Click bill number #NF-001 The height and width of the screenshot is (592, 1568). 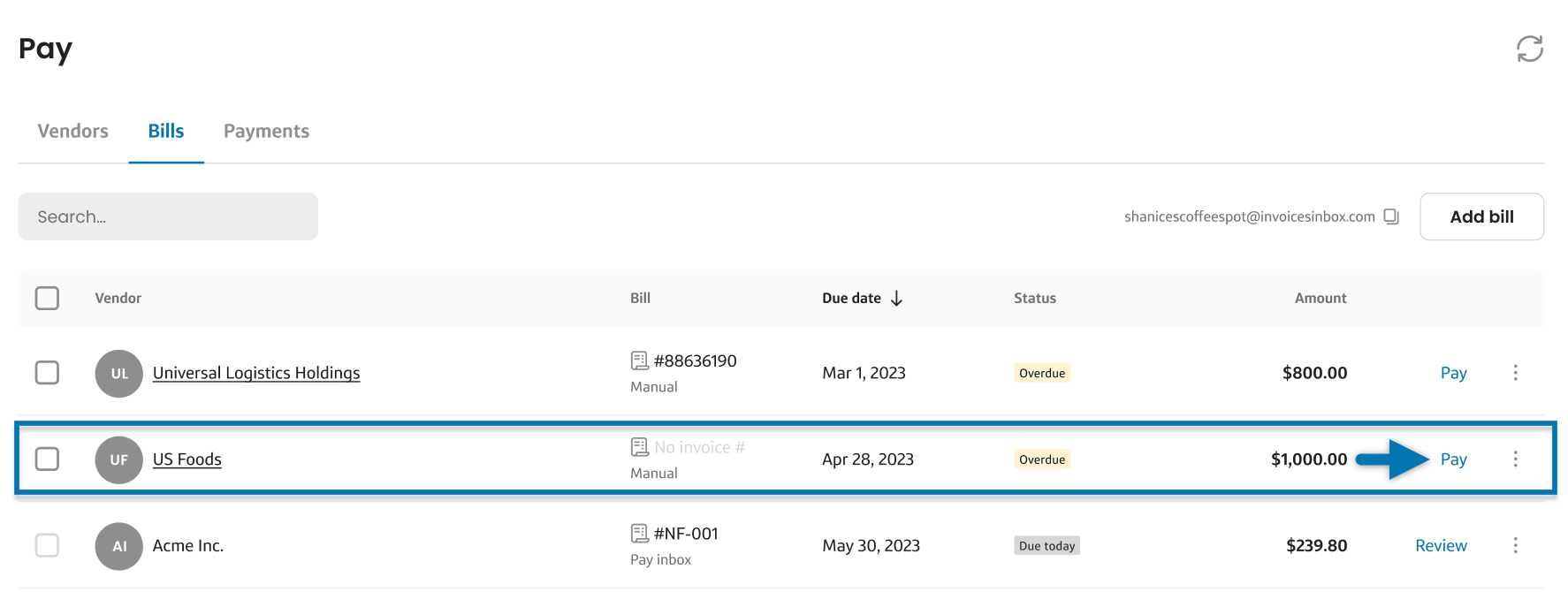point(686,534)
